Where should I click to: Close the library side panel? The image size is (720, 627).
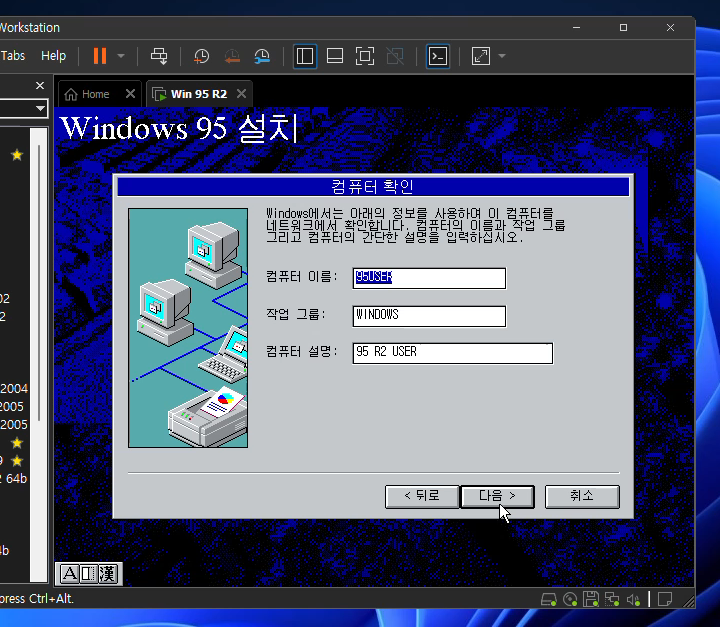(x=40, y=85)
